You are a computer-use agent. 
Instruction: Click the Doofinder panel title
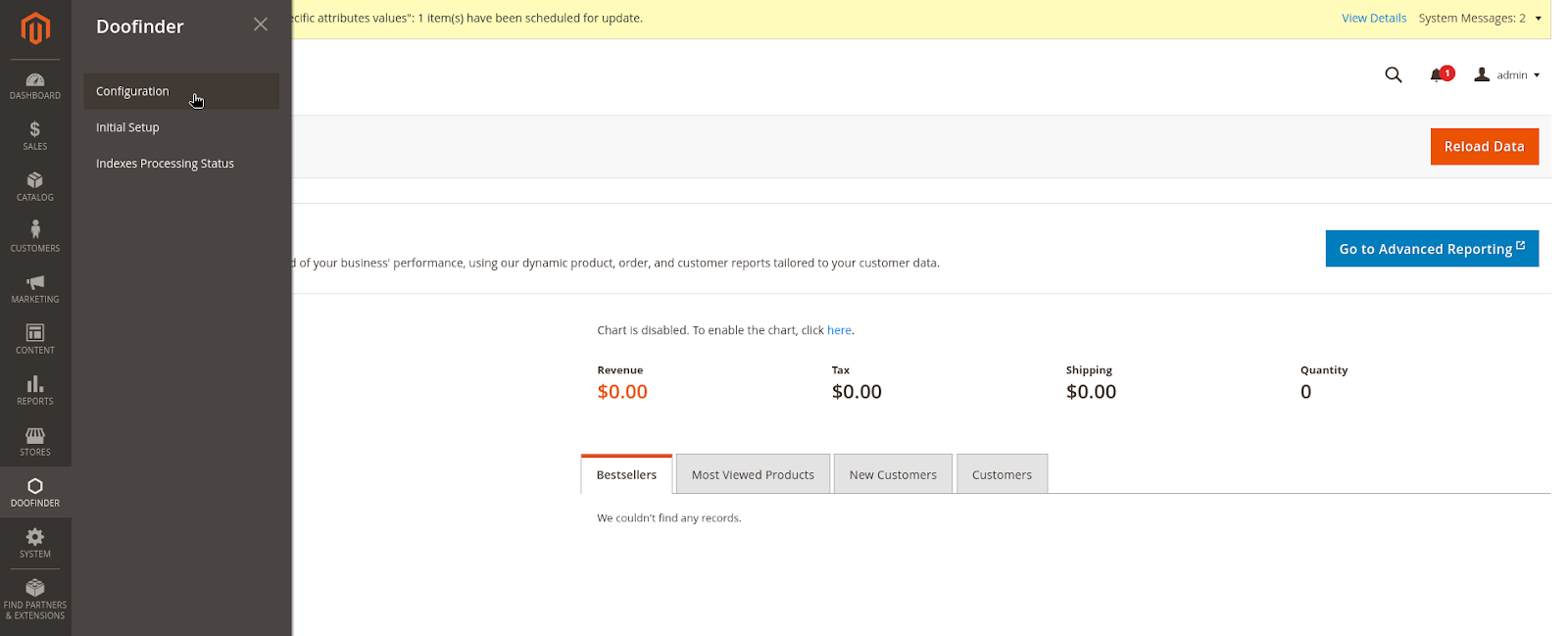[x=140, y=26]
